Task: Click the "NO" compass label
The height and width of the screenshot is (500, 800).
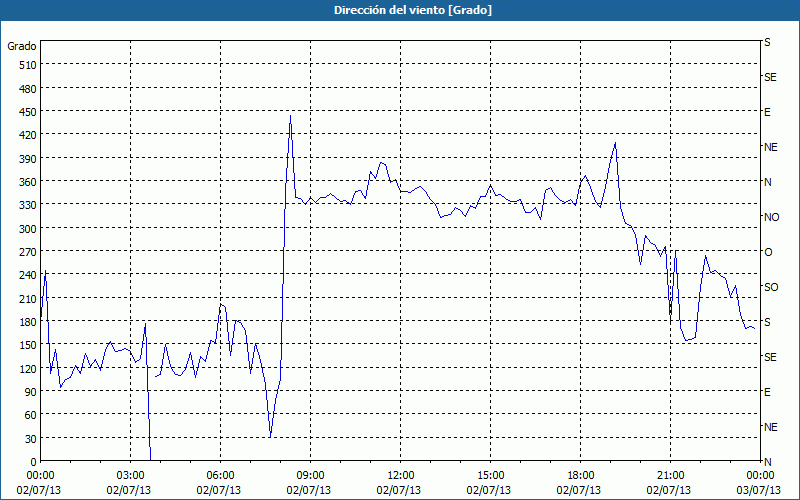Action: pyautogui.click(x=771, y=217)
